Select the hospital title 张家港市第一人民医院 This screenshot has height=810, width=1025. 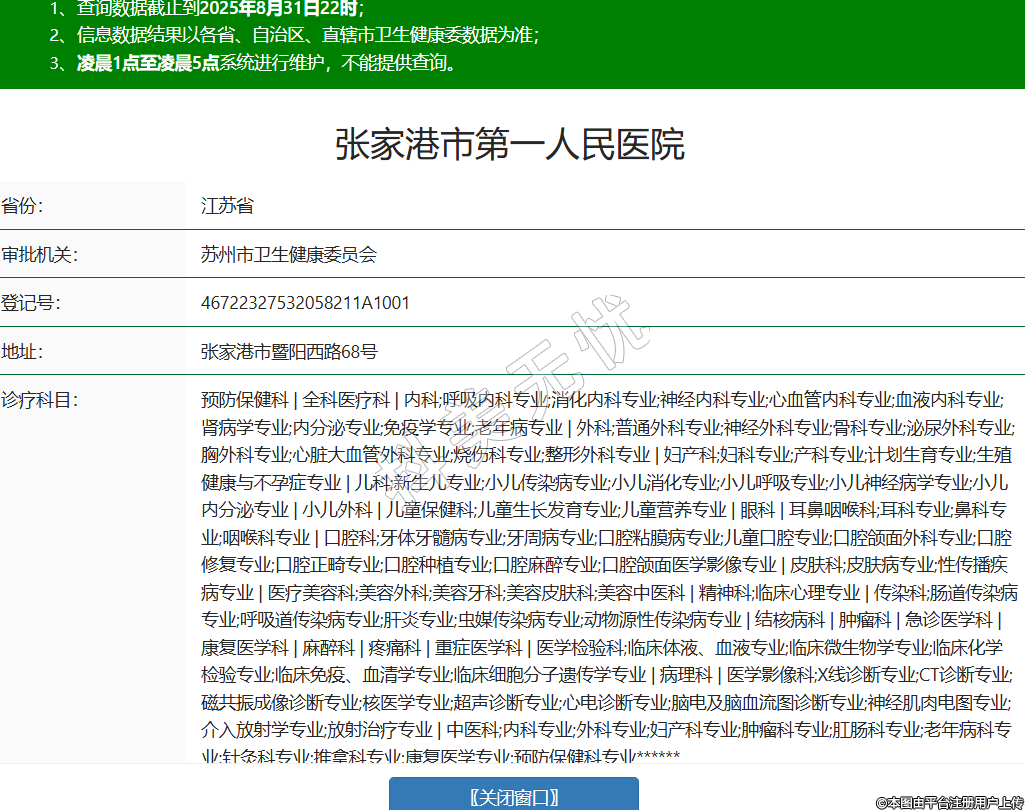tap(509, 145)
